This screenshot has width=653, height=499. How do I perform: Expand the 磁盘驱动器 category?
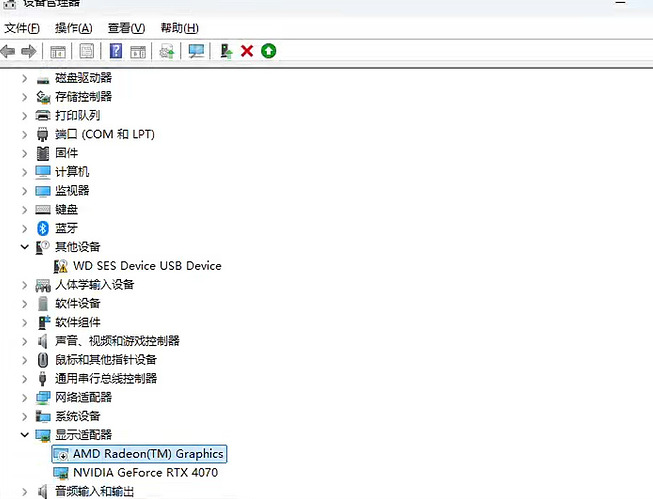(25, 78)
